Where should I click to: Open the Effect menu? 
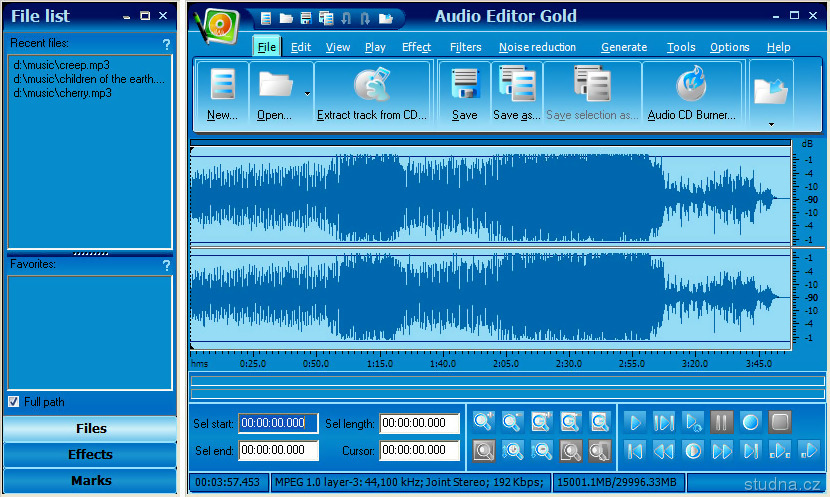(x=416, y=47)
